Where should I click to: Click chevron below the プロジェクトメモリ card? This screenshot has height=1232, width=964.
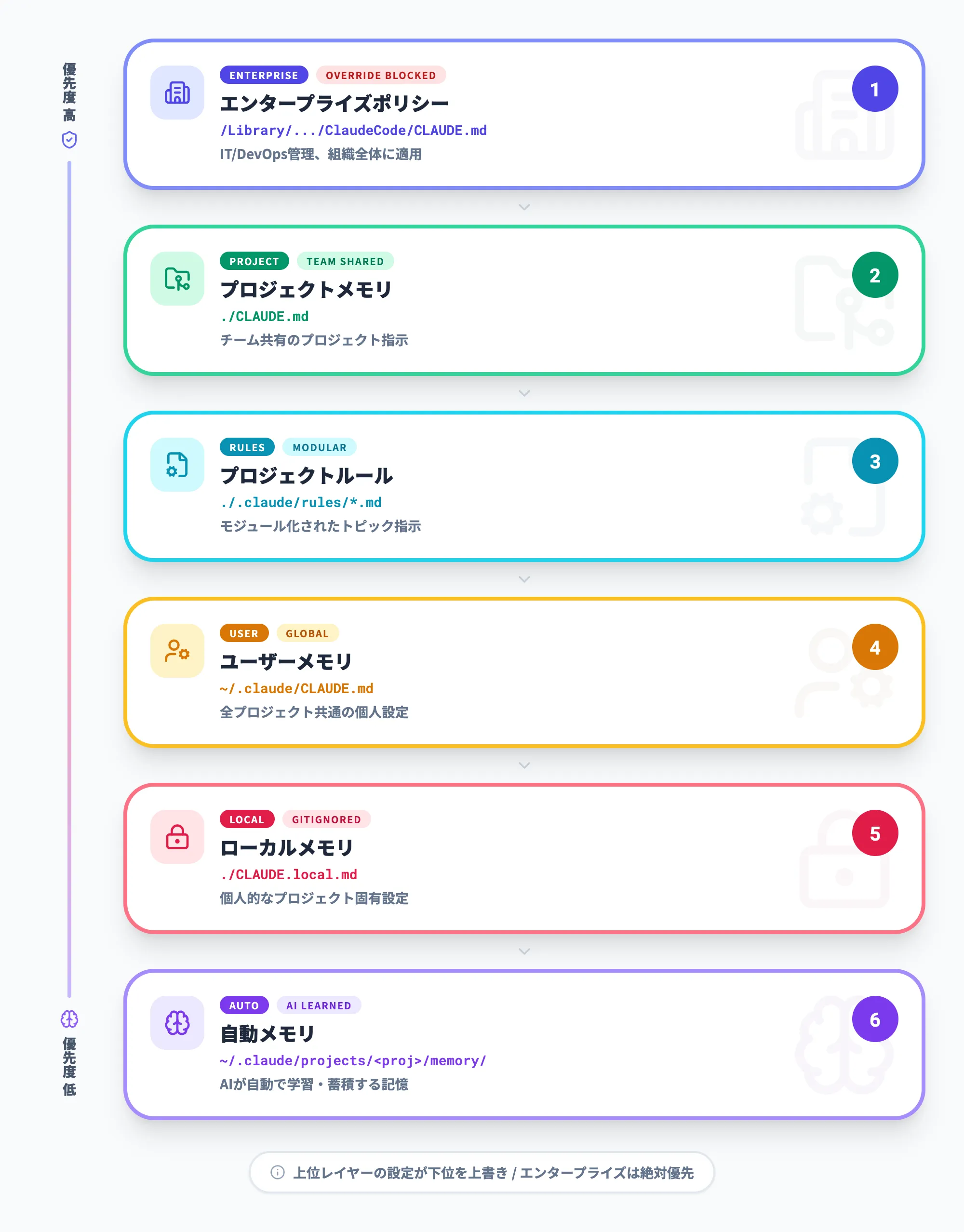(524, 393)
